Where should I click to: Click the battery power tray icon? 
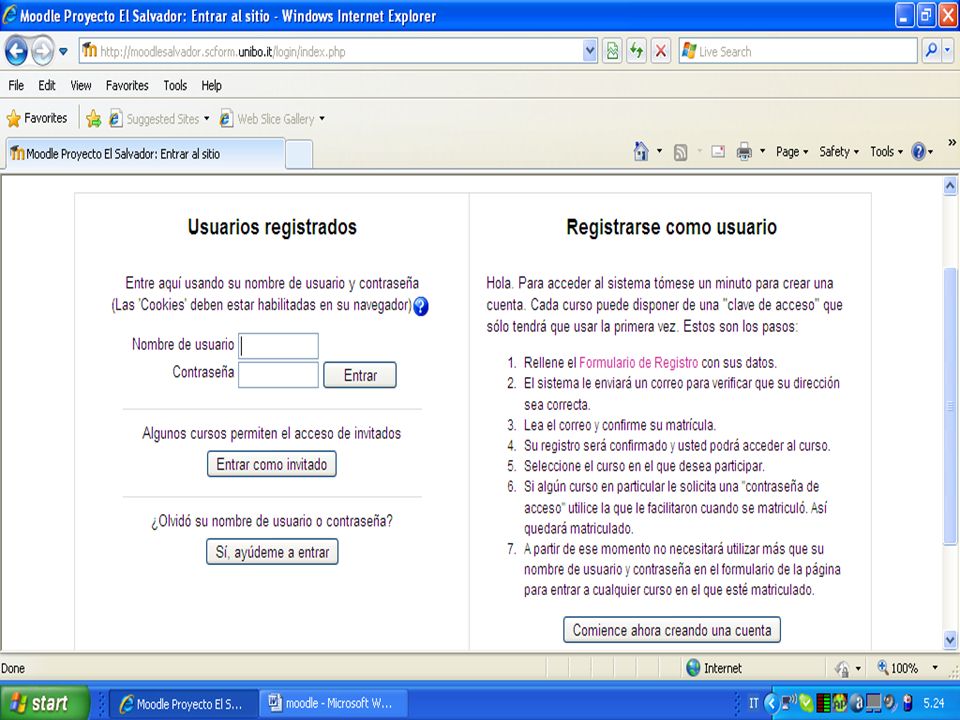tap(907, 703)
